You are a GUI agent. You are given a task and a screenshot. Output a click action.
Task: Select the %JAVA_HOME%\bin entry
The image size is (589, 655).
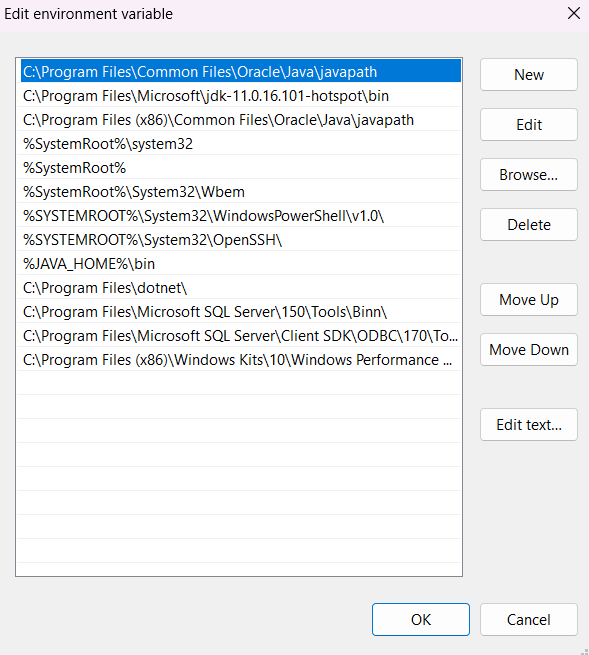[239, 264]
